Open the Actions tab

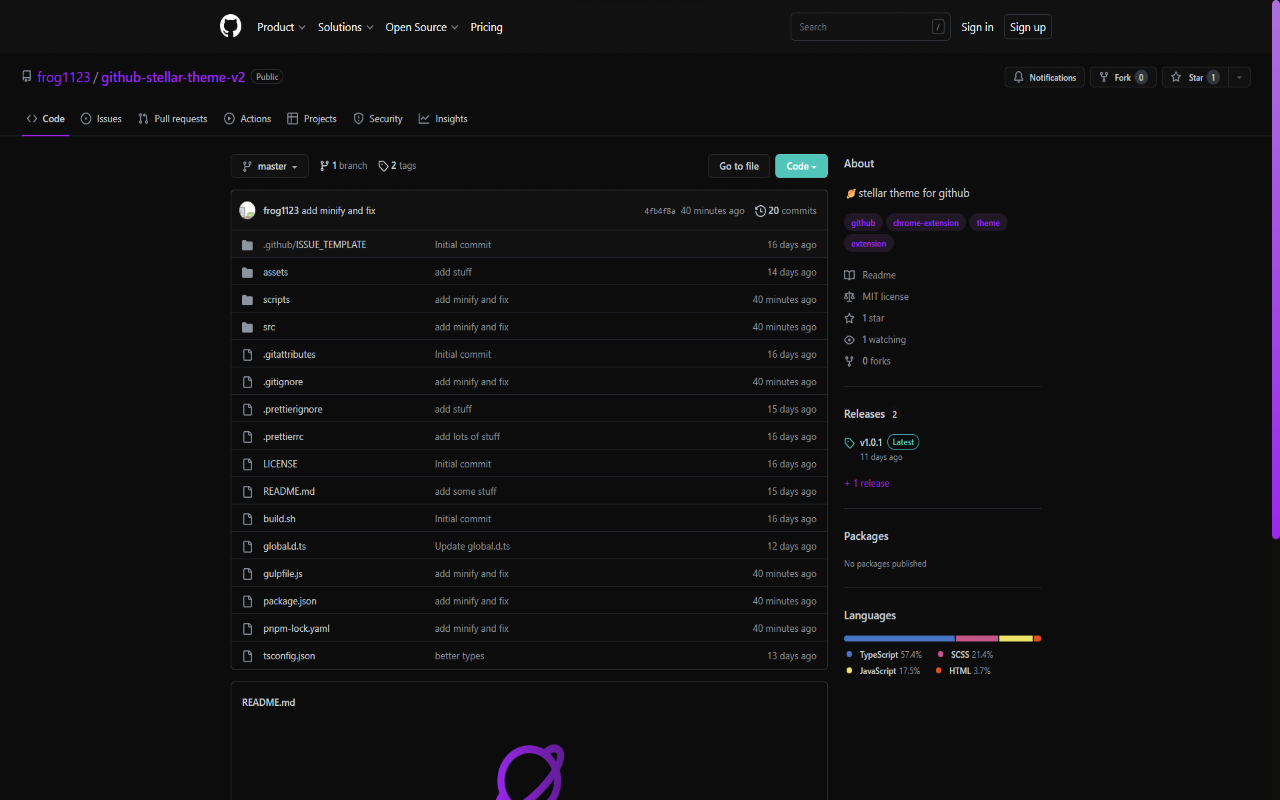pyautogui.click(x=248, y=119)
